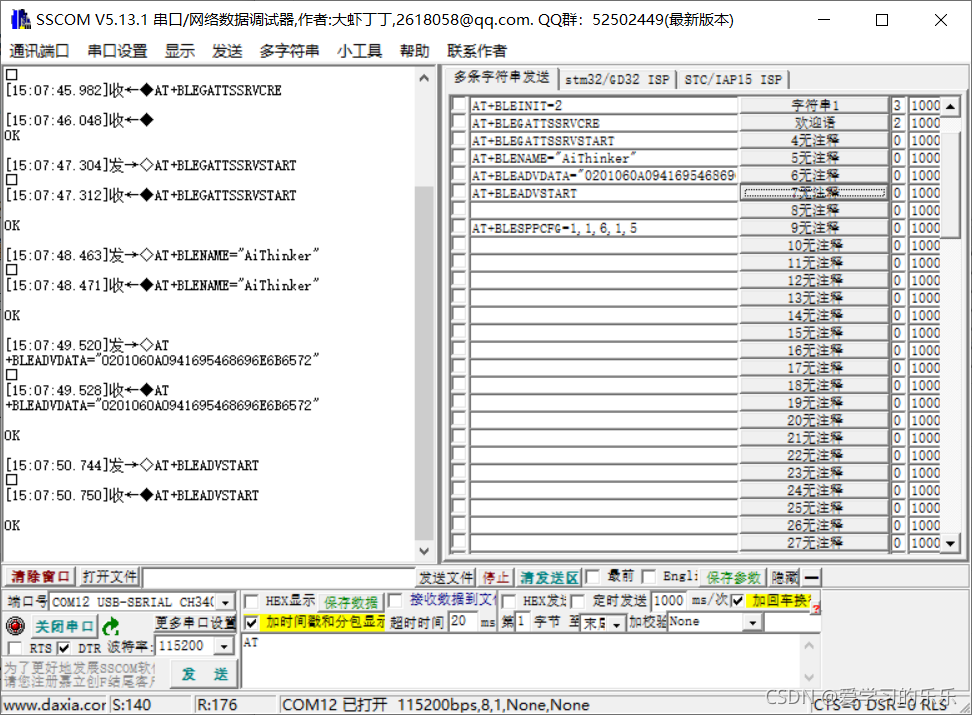972x715 pixels.
Task: Open the 串口设置 menu
Action: pyautogui.click(x=117, y=51)
